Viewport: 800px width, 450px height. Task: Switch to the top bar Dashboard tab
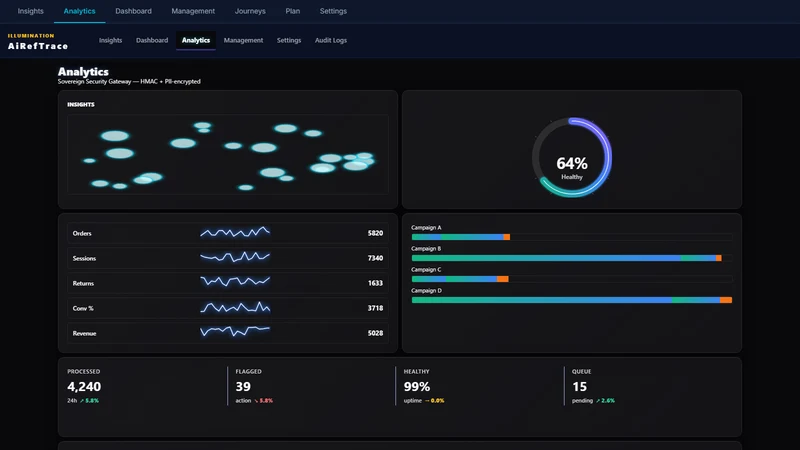[x=133, y=11]
